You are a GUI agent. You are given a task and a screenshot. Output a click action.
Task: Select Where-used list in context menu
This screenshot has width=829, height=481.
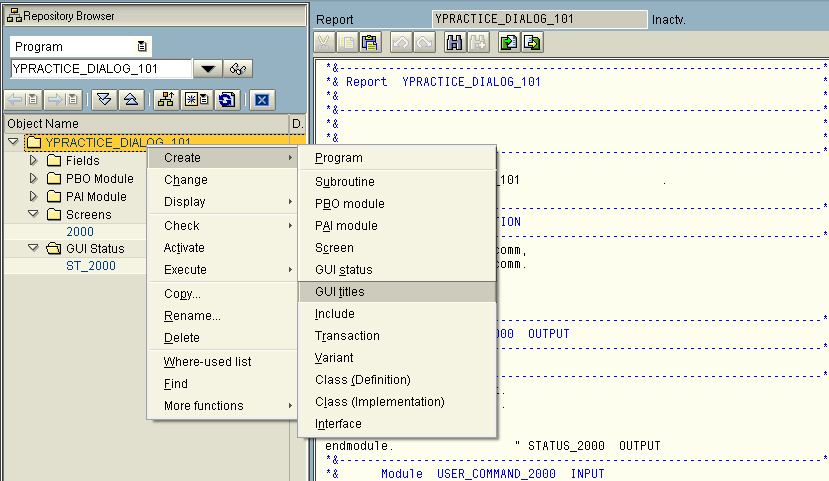(207, 362)
